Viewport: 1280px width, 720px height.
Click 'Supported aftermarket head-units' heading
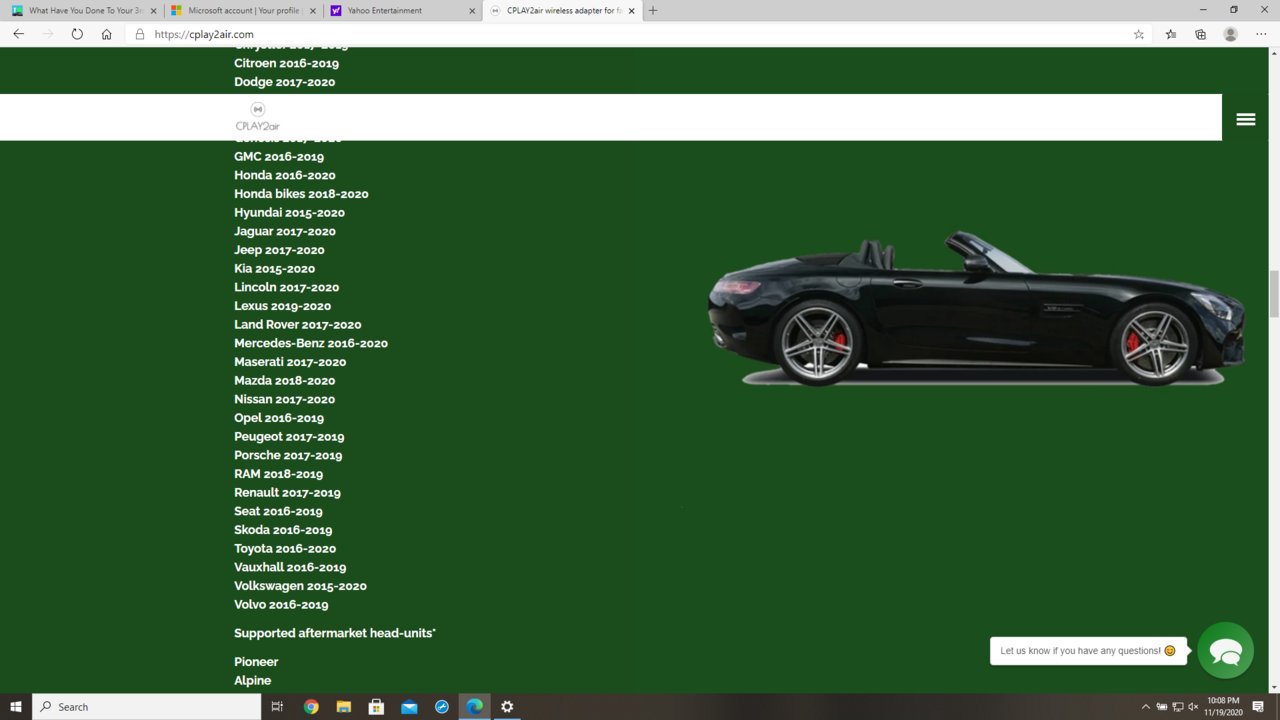[x=335, y=633]
